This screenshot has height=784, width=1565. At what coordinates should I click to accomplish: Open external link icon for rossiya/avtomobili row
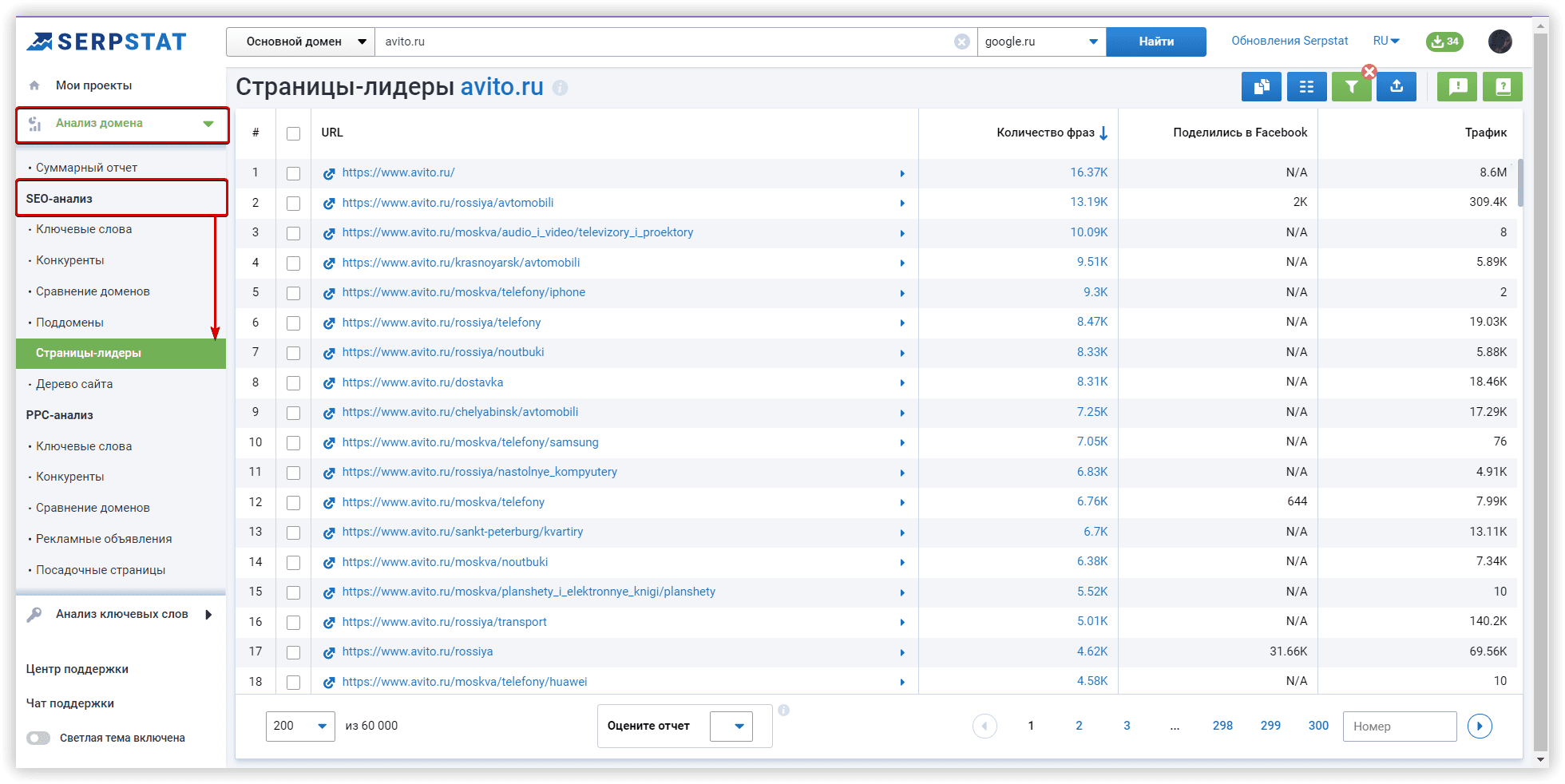pos(329,204)
